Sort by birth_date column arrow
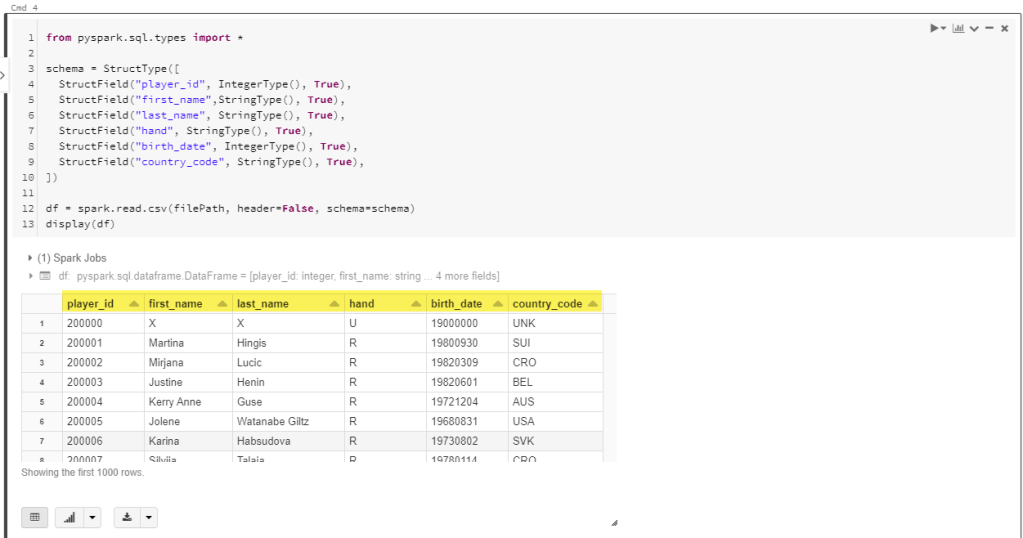This screenshot has width=1023, height=538. click(x=497, y=304)
